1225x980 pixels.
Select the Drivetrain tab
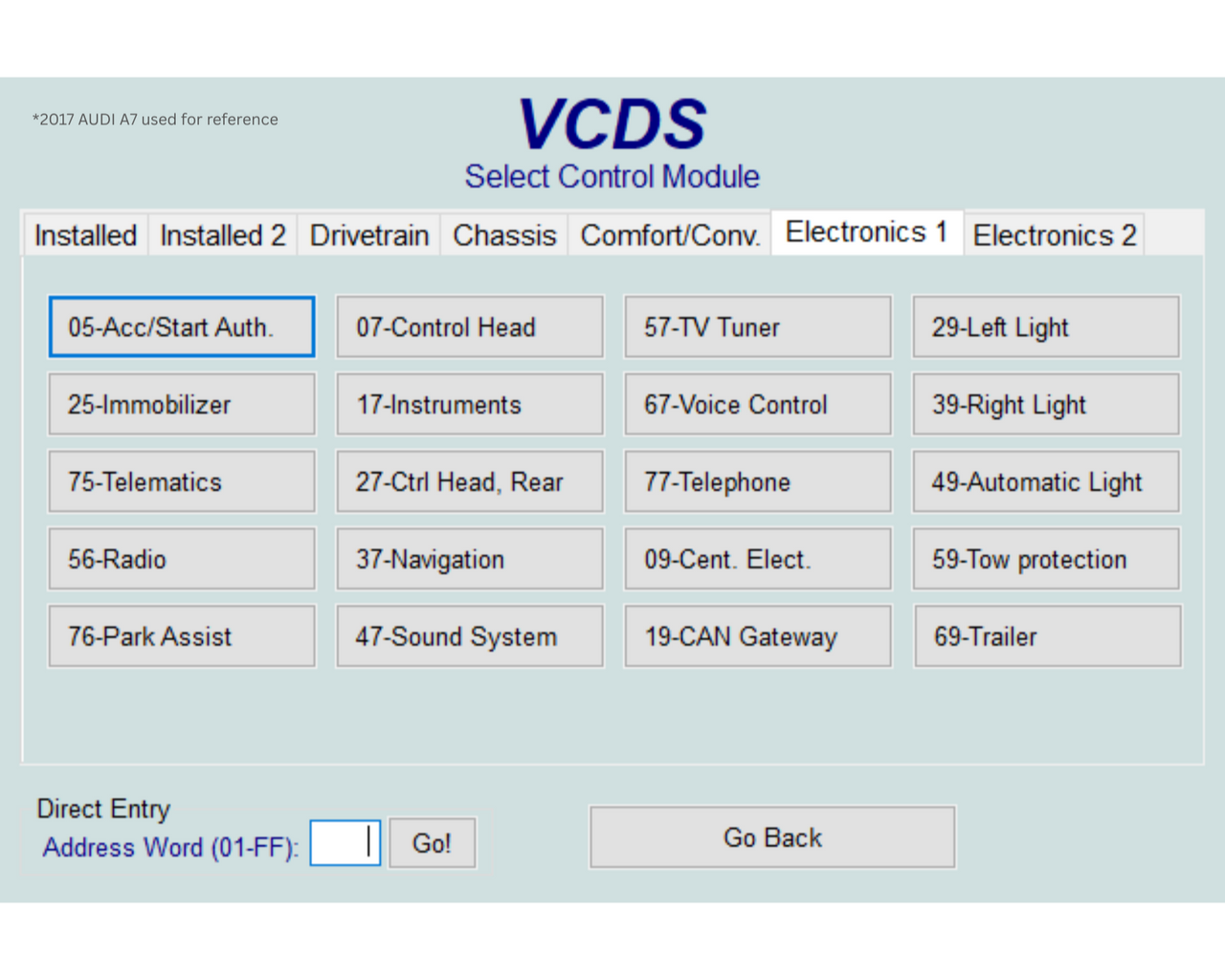368,235
